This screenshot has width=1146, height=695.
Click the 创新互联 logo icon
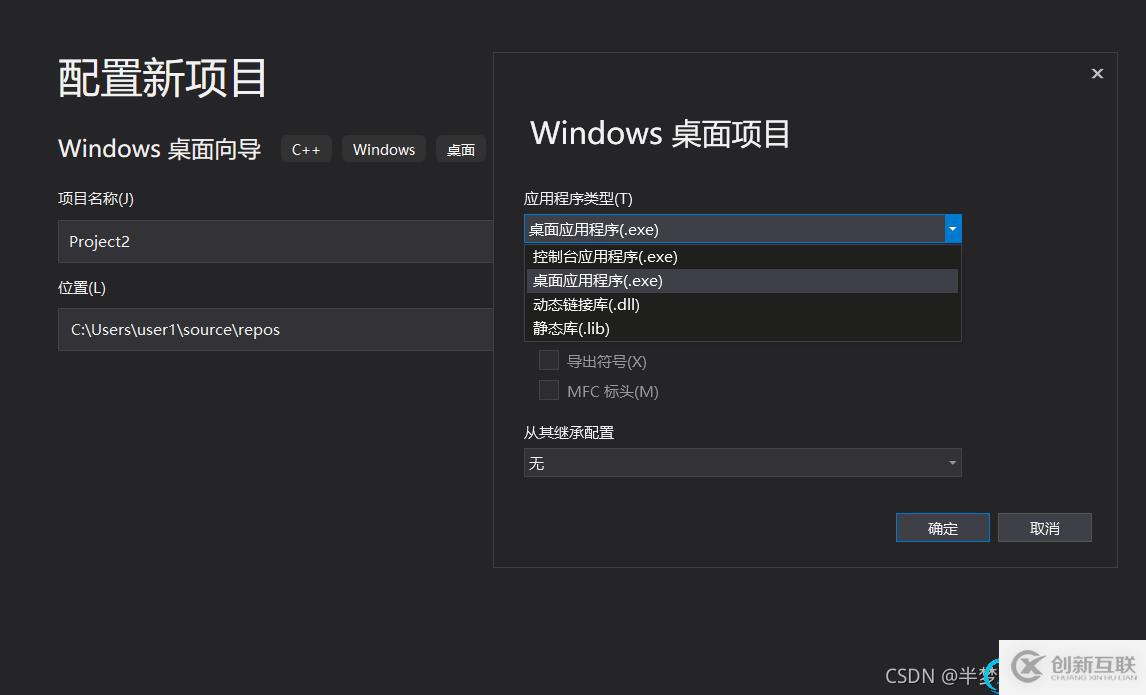coord(1028,666)
